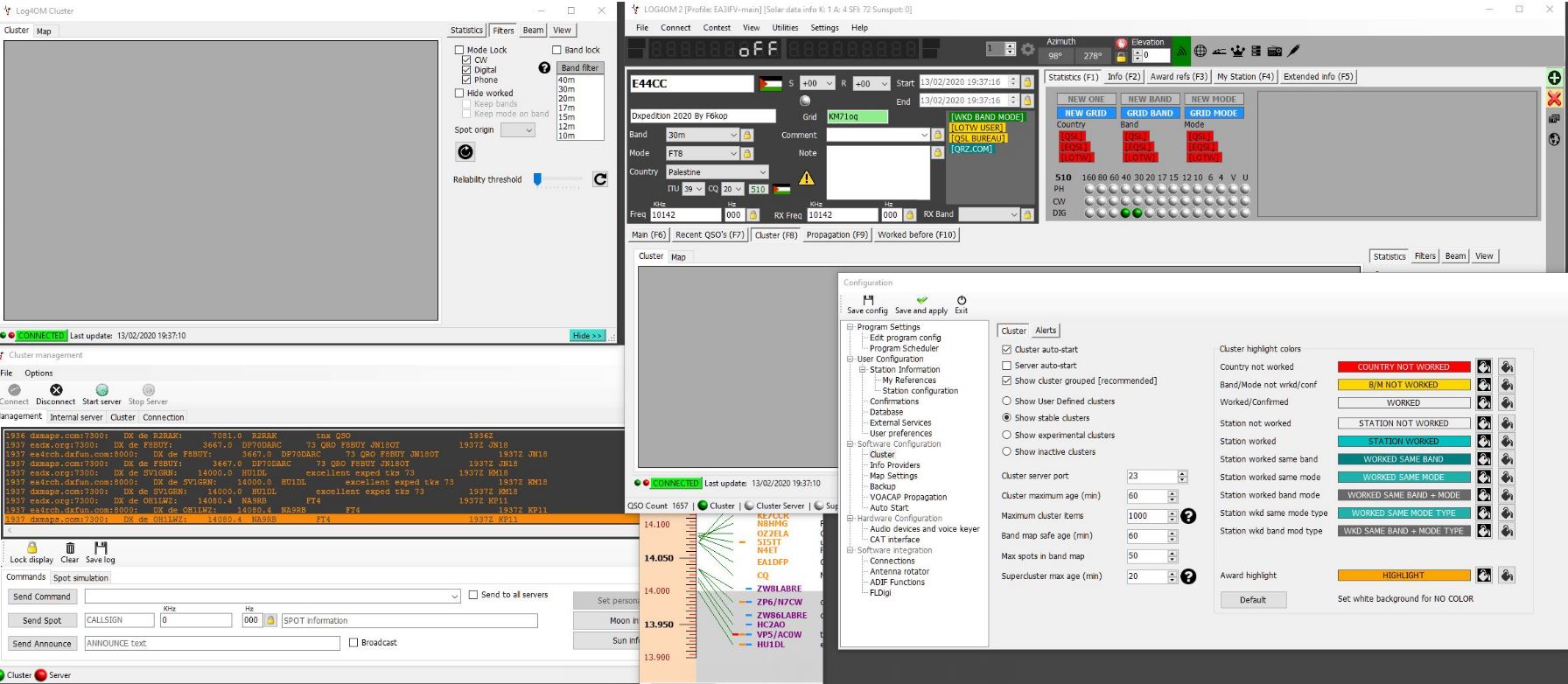1568x684 pixels.
Task: Switch to the Propagation (F9) tab
Action: coord(837,234)
